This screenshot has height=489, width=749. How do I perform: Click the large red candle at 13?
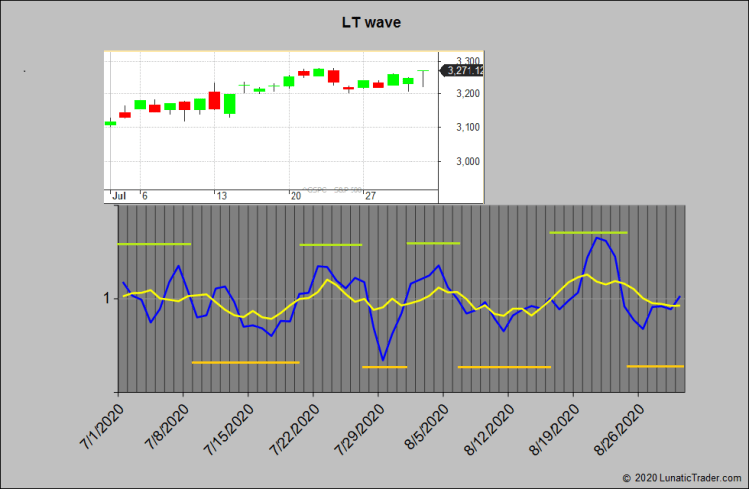coord(214,101)
